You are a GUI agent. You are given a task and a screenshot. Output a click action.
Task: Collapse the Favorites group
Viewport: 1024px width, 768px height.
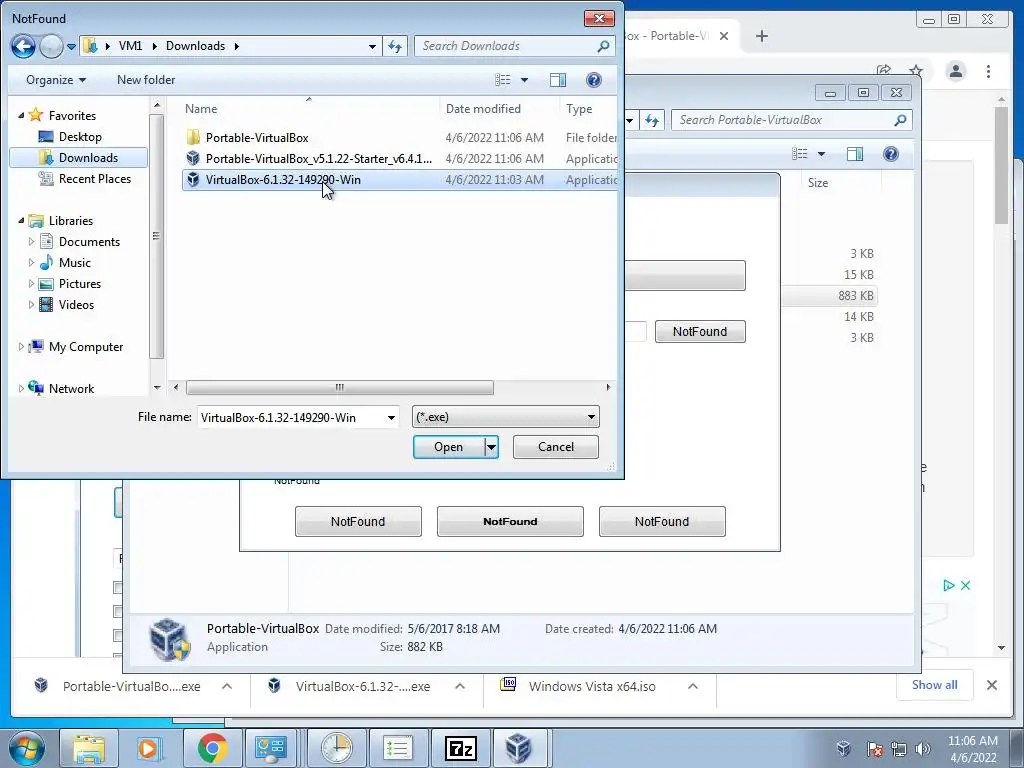click(21, 115)
